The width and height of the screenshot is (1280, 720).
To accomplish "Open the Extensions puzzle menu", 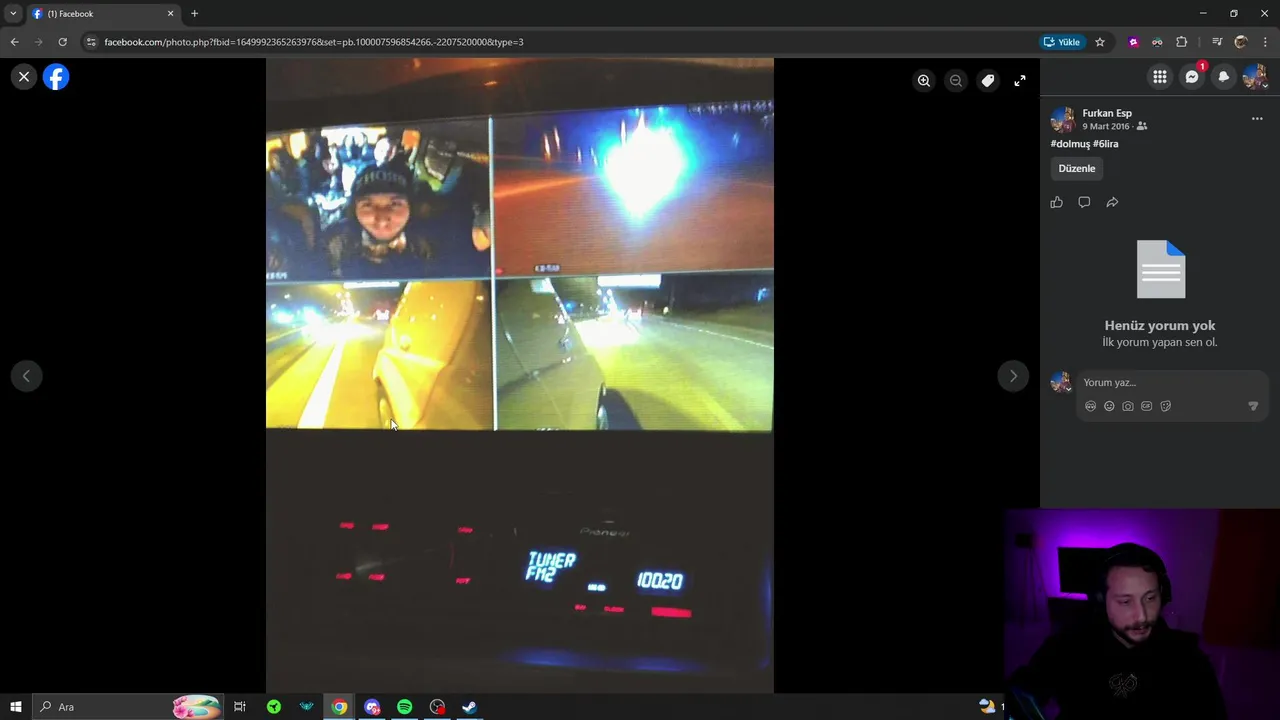I will pos(1182,42).
